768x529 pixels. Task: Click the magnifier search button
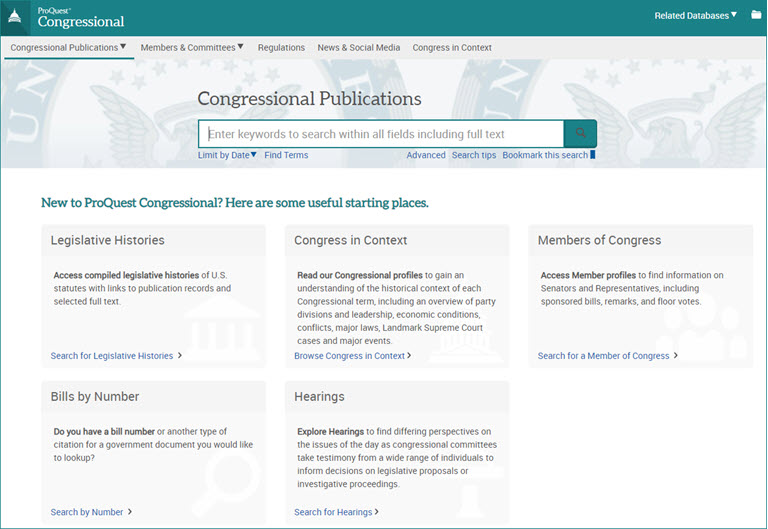coord(580,133)
